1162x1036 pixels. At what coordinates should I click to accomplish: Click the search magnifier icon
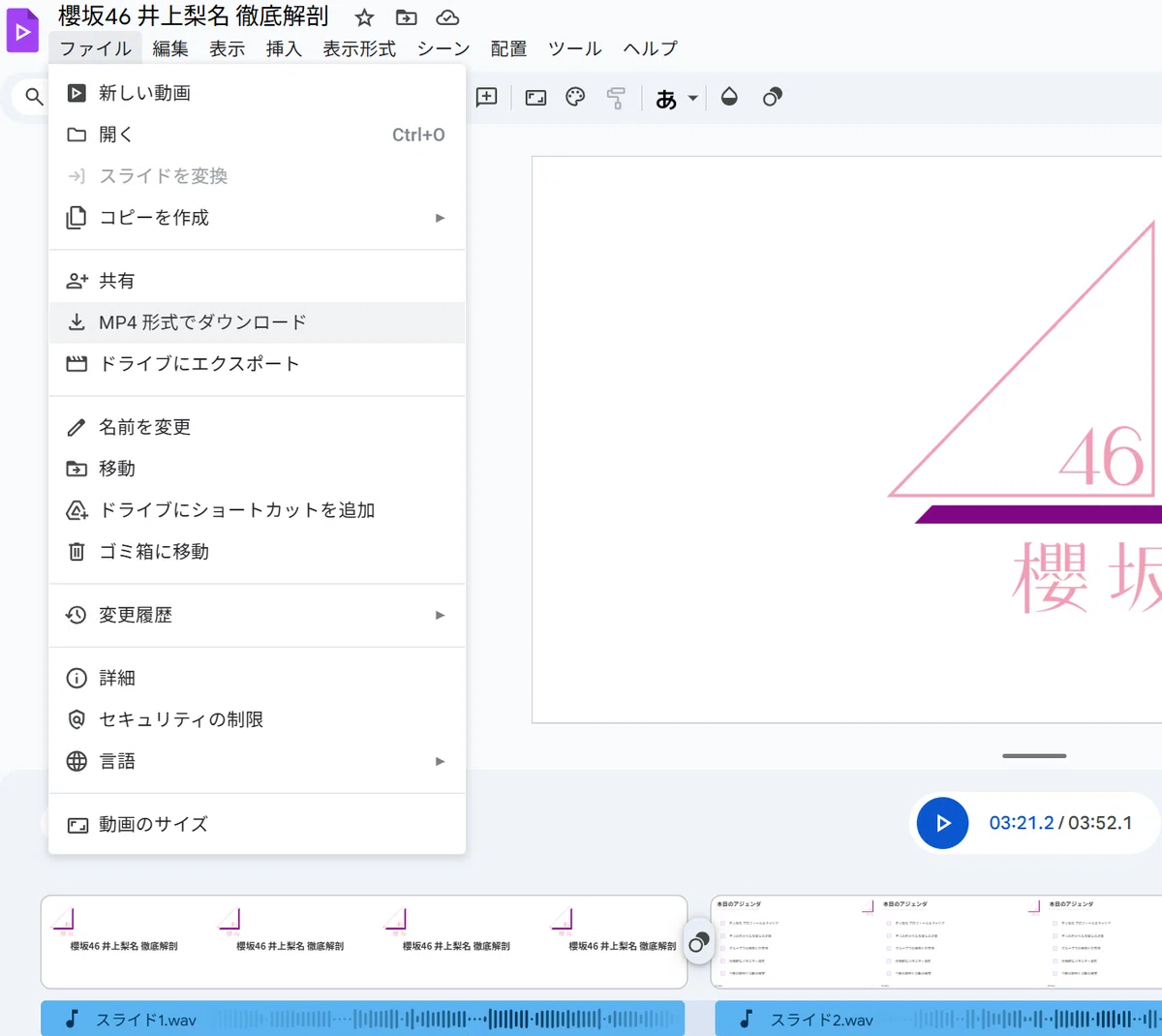point(34,97)
